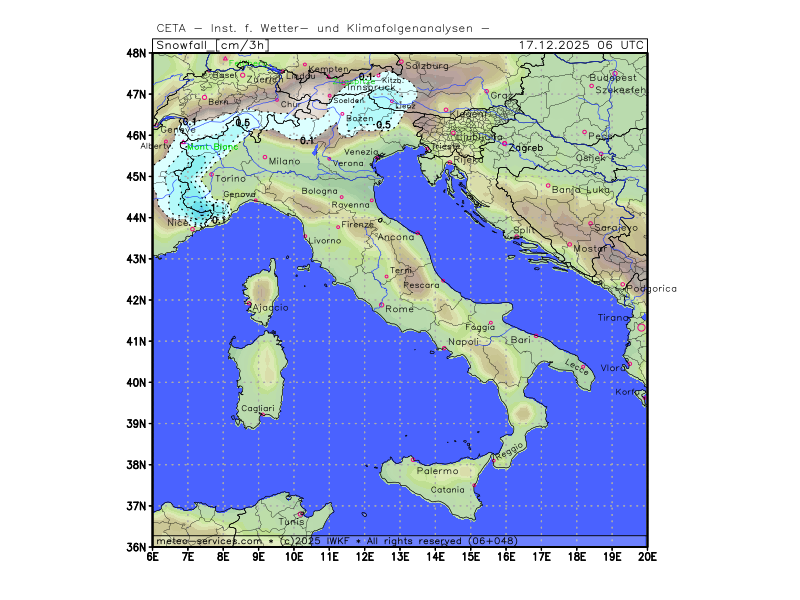Select the Ajaccio marker on Corsica
The height and width of the screenshot is (600, 800).
(249, 304)
